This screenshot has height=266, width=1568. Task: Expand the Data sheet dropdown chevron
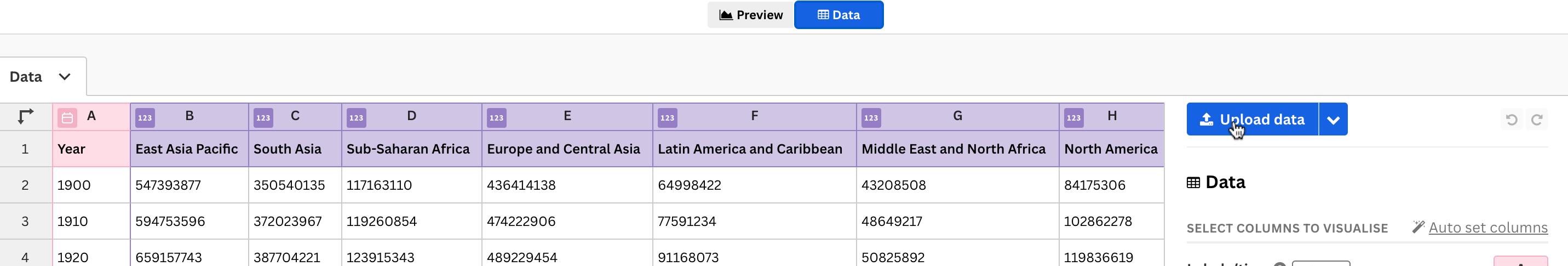click(65, 77)
